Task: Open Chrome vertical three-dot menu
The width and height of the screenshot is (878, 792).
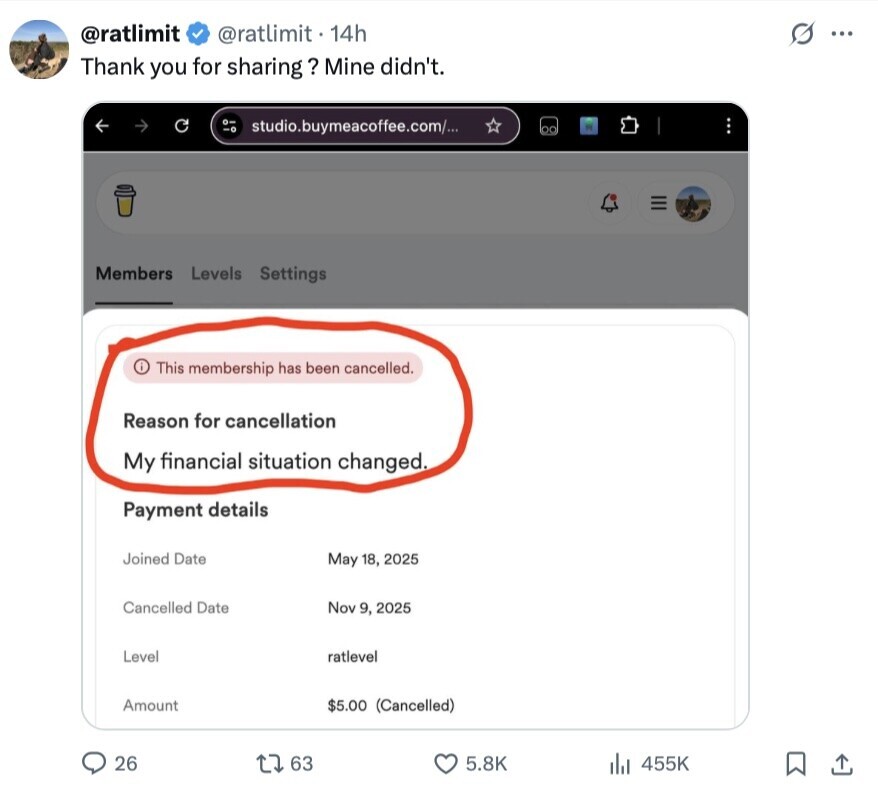Action: pos(728,126)
